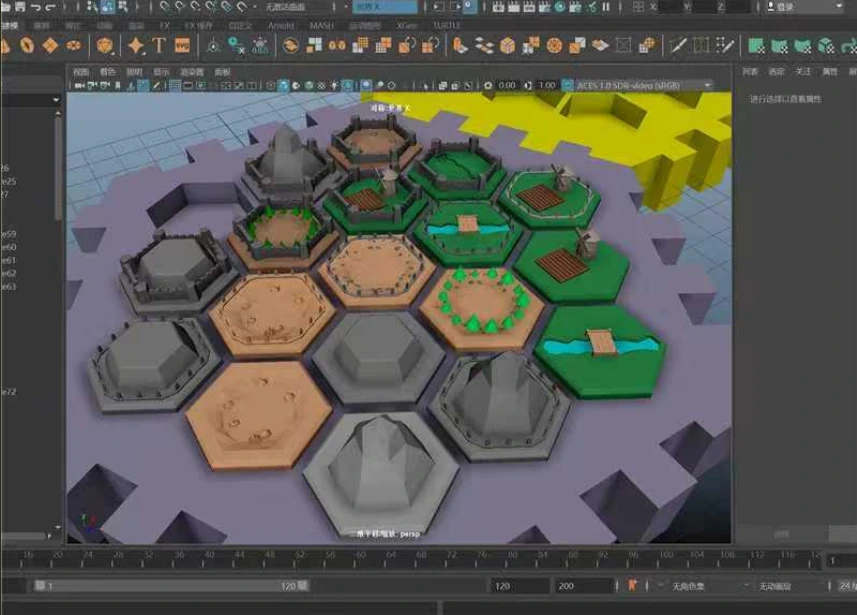
Task: Open the Shading panel menu beside View
Action: (x=108, y=72)
